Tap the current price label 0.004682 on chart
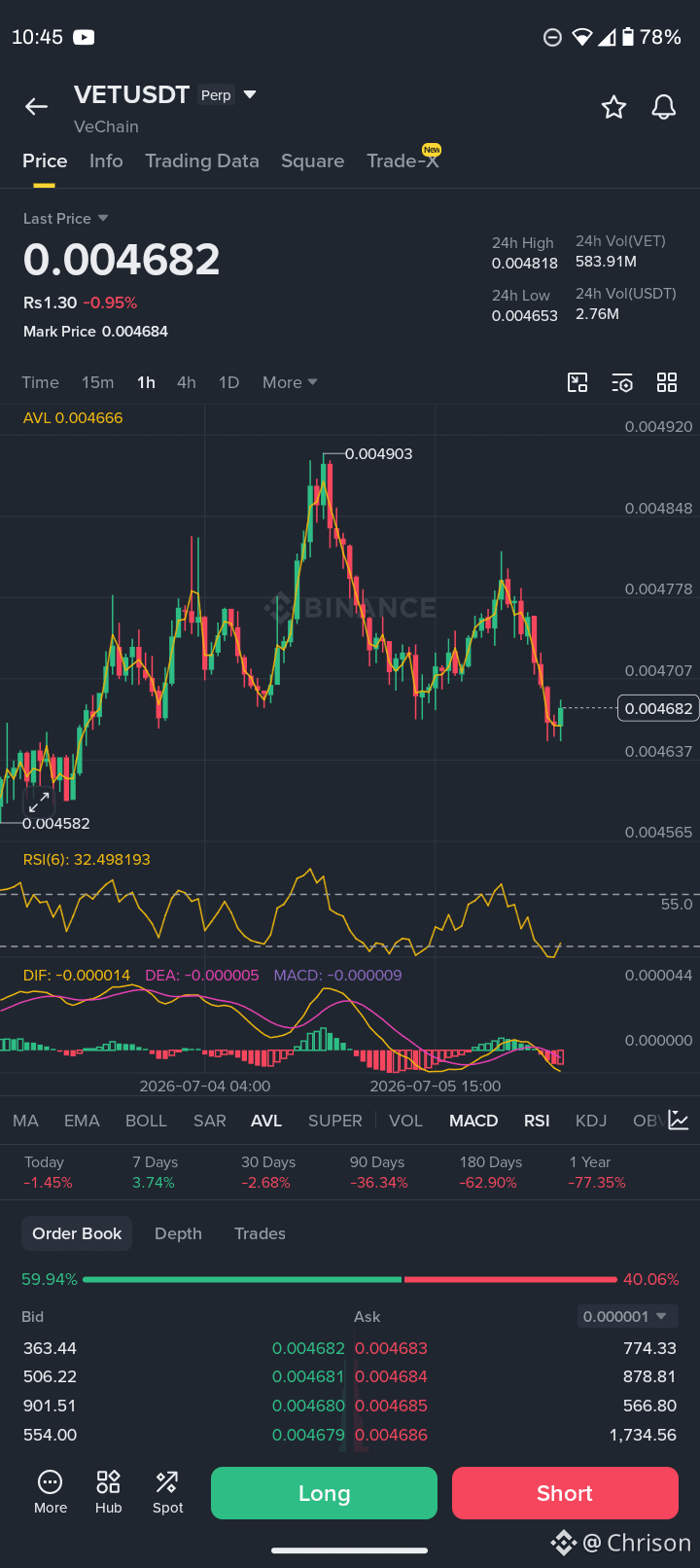 coord(658,708)
